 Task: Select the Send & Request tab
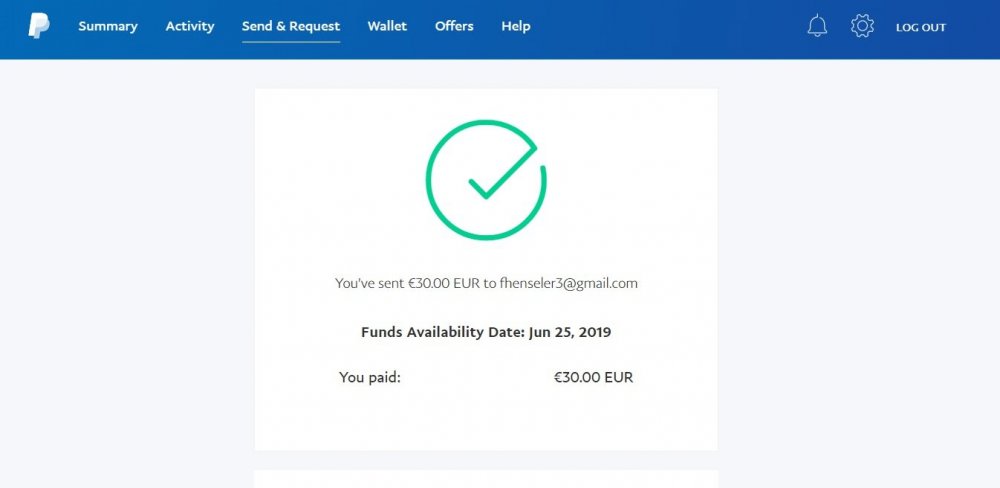coord(291,26)
